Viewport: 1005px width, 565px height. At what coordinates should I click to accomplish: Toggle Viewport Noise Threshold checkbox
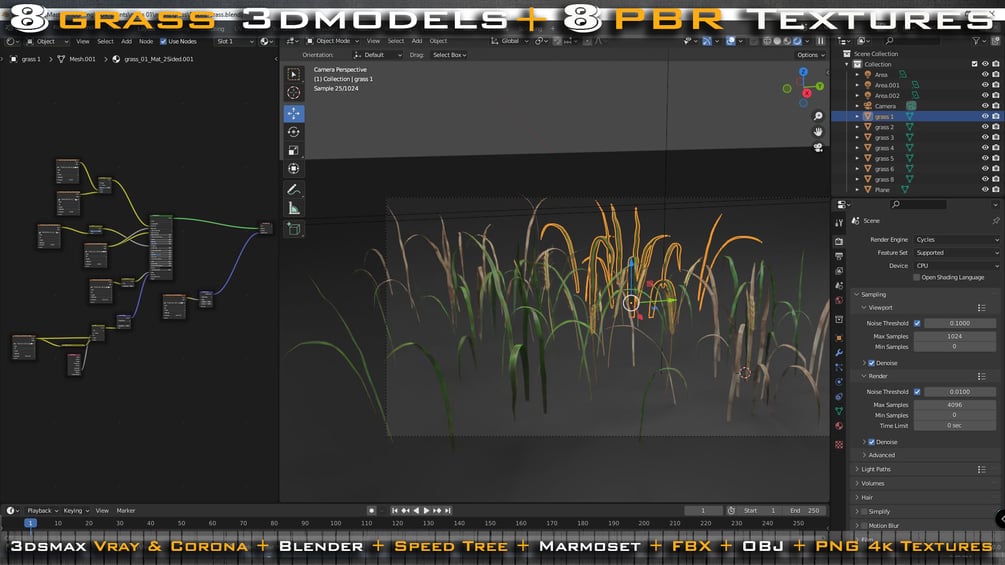click(917, 323)
